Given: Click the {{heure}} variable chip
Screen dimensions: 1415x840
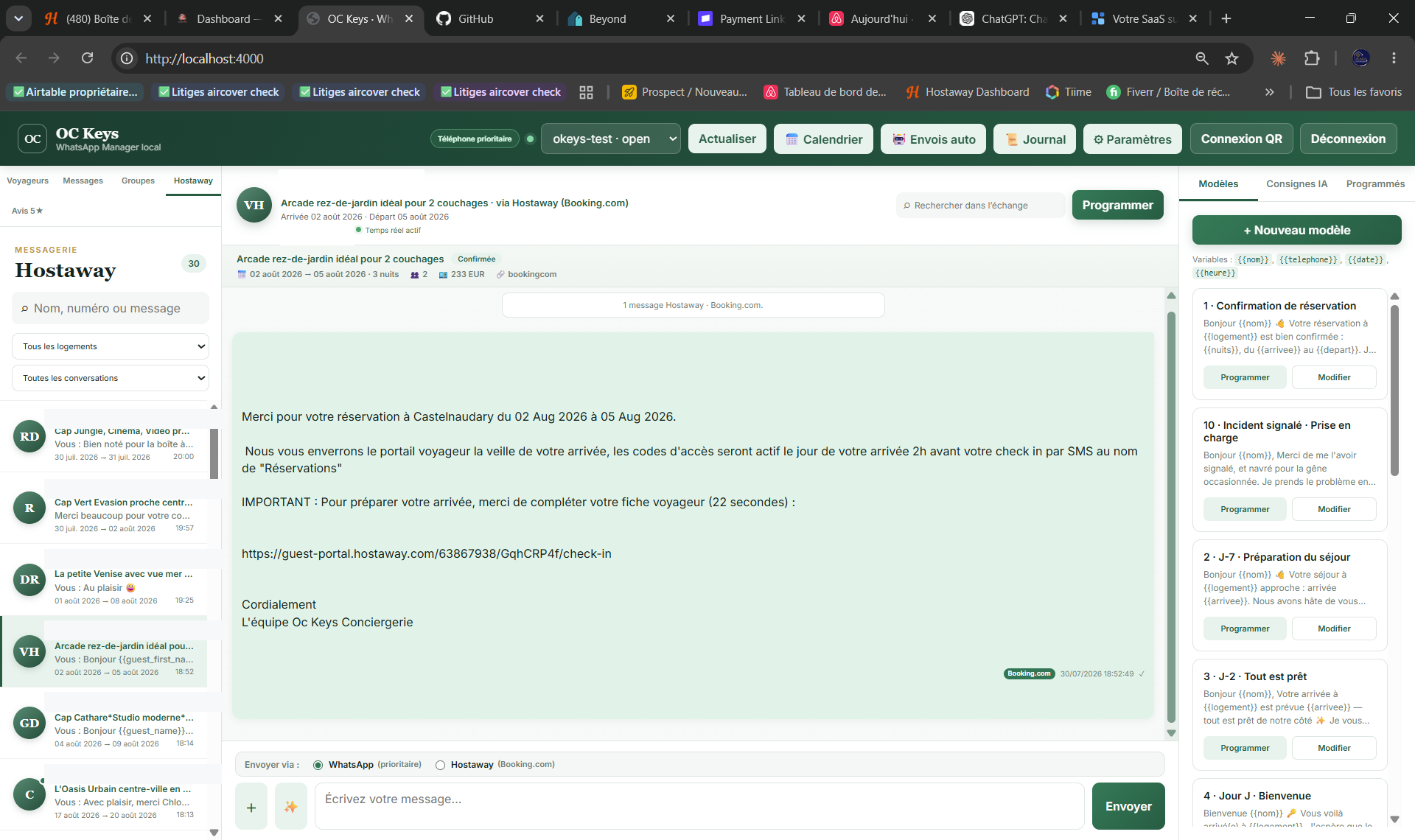Looking at the screenshot, I should point(1215,273).
